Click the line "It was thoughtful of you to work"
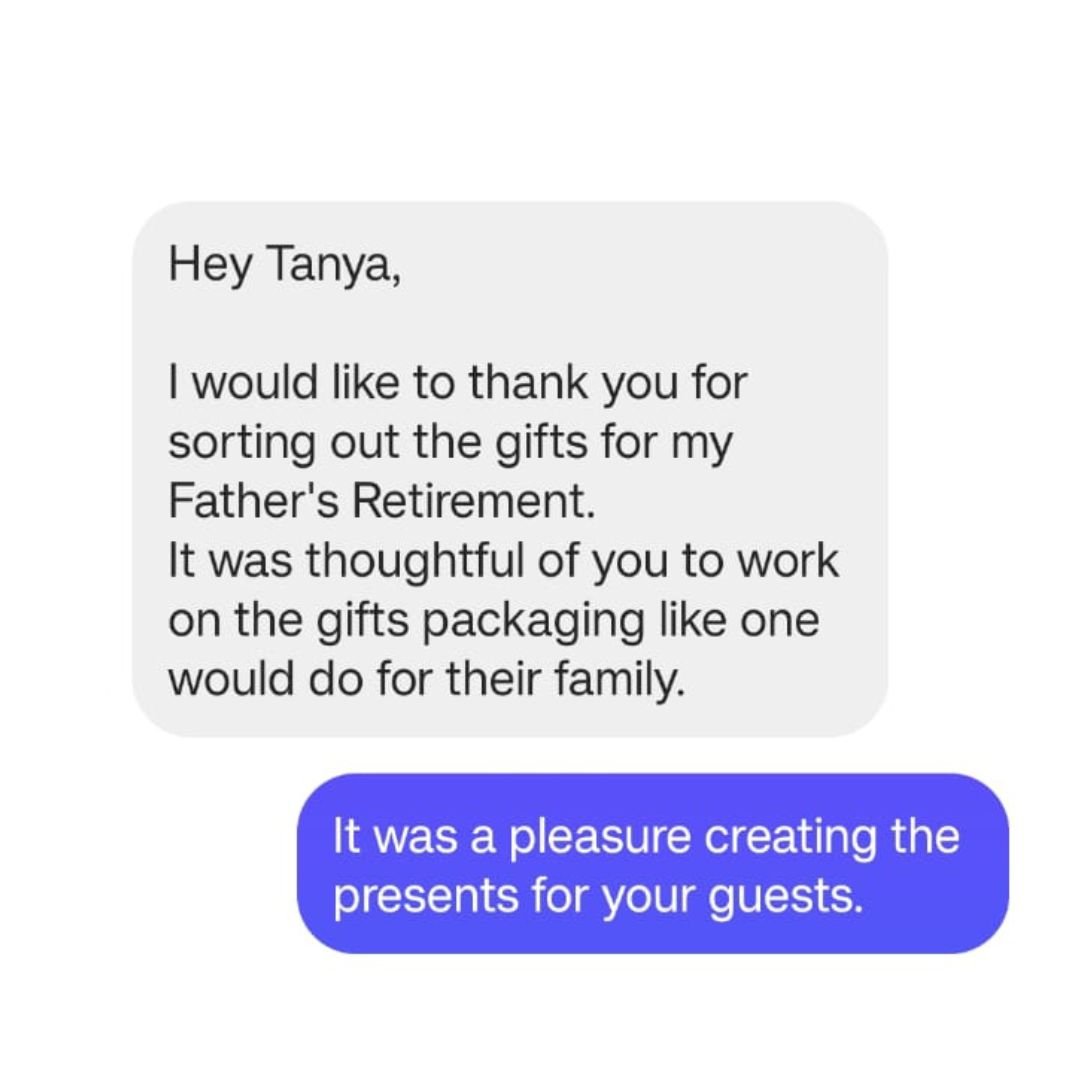This screenshot has height=1080, width=1080. (503, 561)
